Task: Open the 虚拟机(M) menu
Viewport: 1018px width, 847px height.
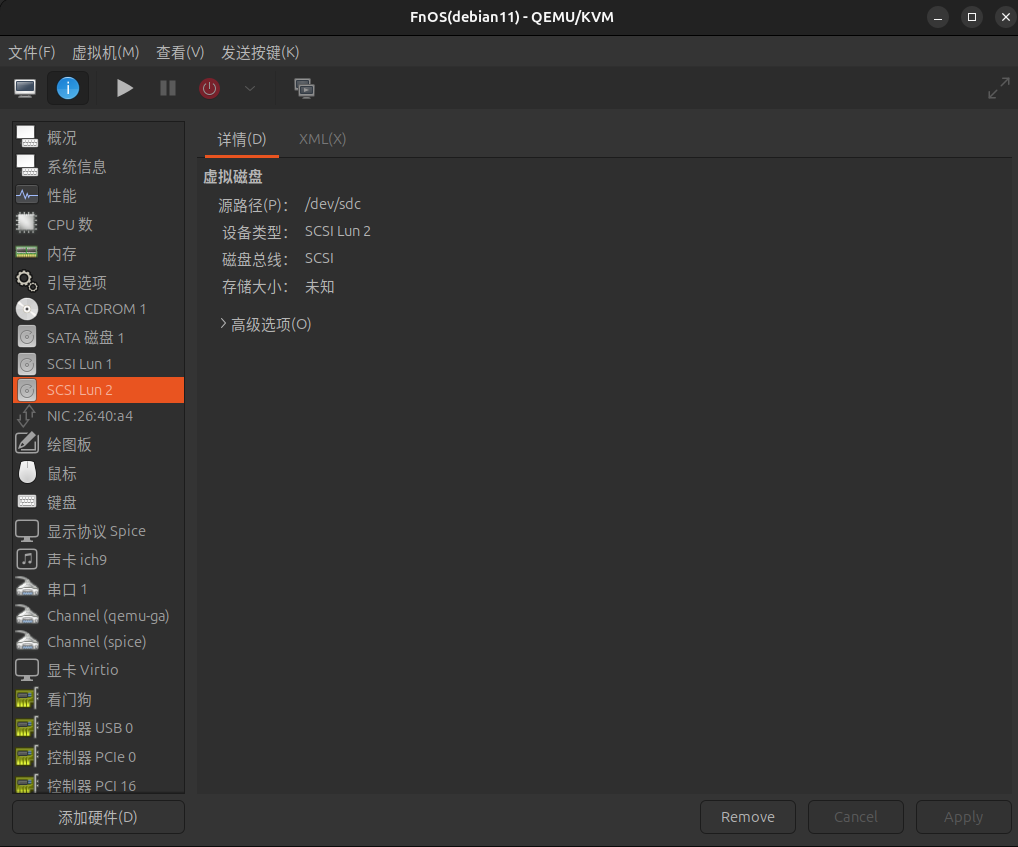Action: click(x=105, y=52)
